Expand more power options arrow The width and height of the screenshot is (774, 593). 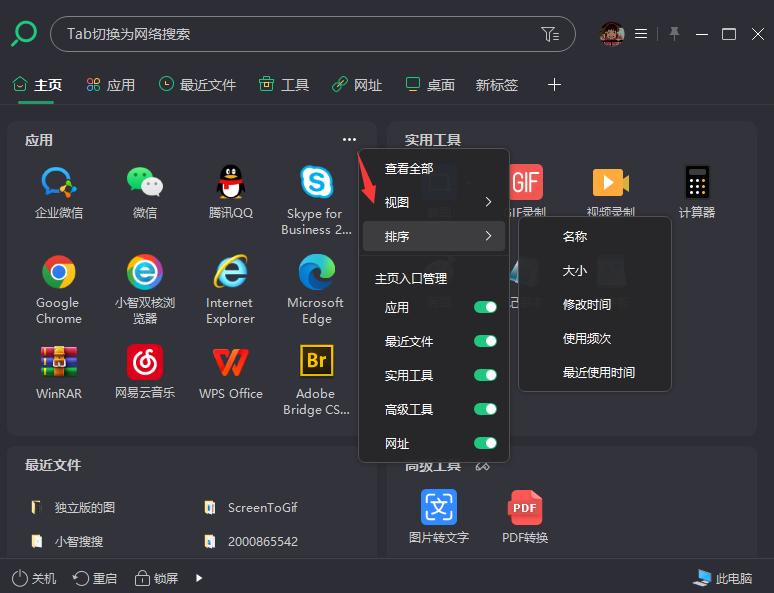tap(199, 578)
